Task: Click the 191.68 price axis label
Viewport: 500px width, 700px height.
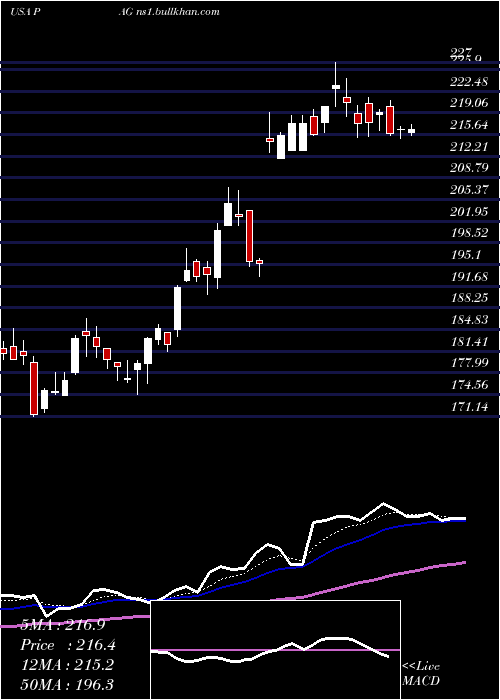Action: coord(469,277)
